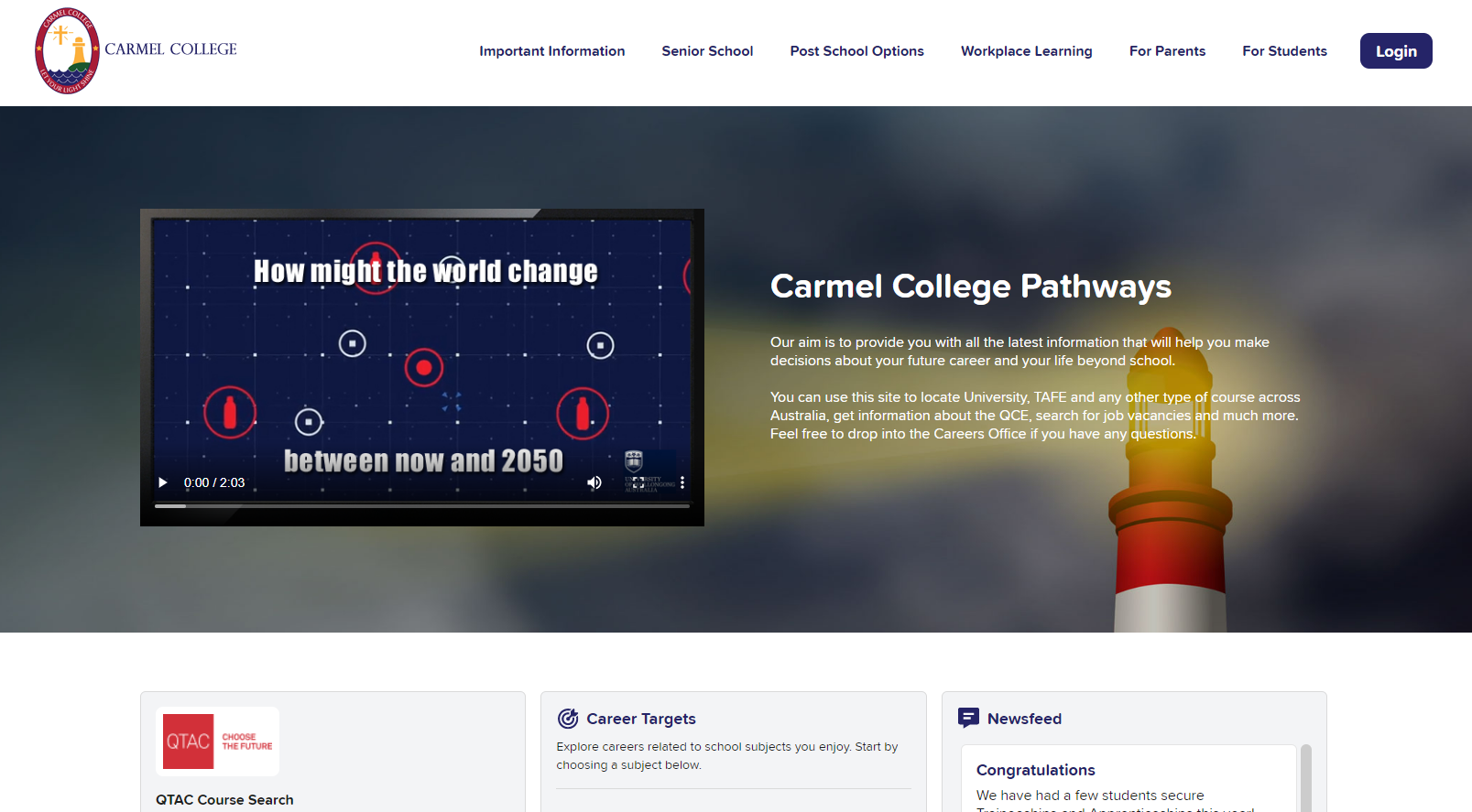The height and width of the screenshot is (812, 1472).
Task: Click the Career Targets target icon
Action: (568, 719)
